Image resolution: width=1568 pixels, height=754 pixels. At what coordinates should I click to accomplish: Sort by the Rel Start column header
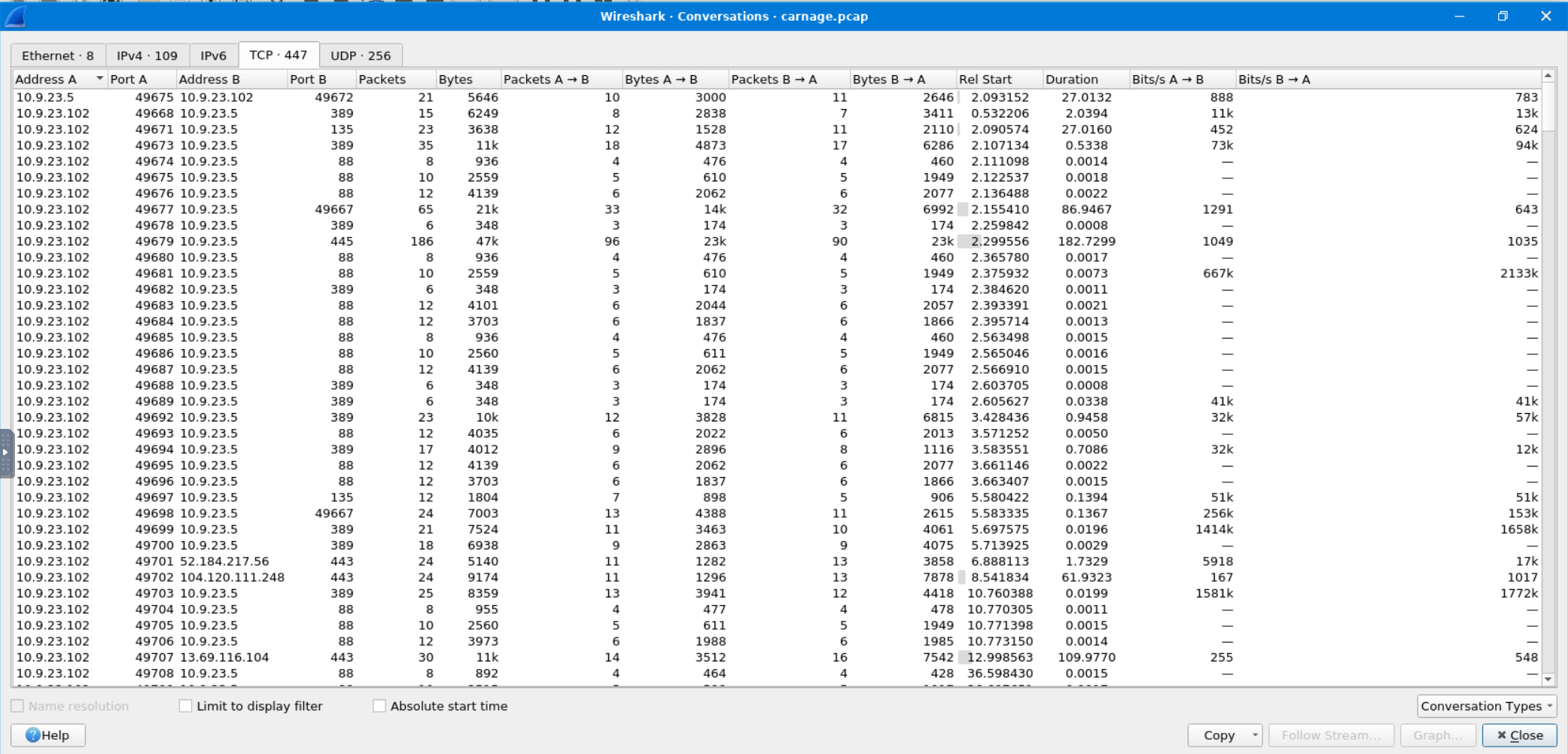(985, 79)
